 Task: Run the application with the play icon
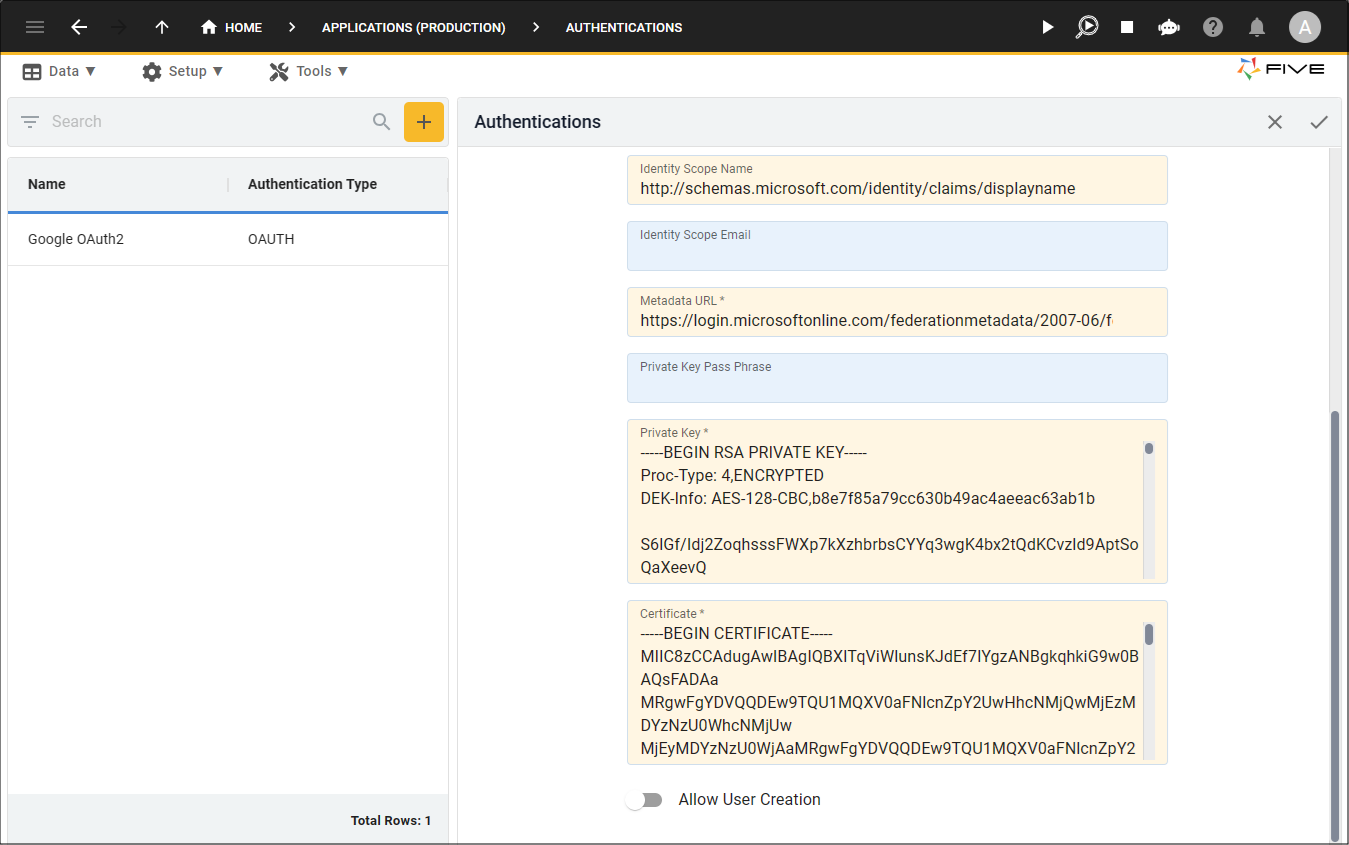pyautogui.click(x=1047, y=27)
